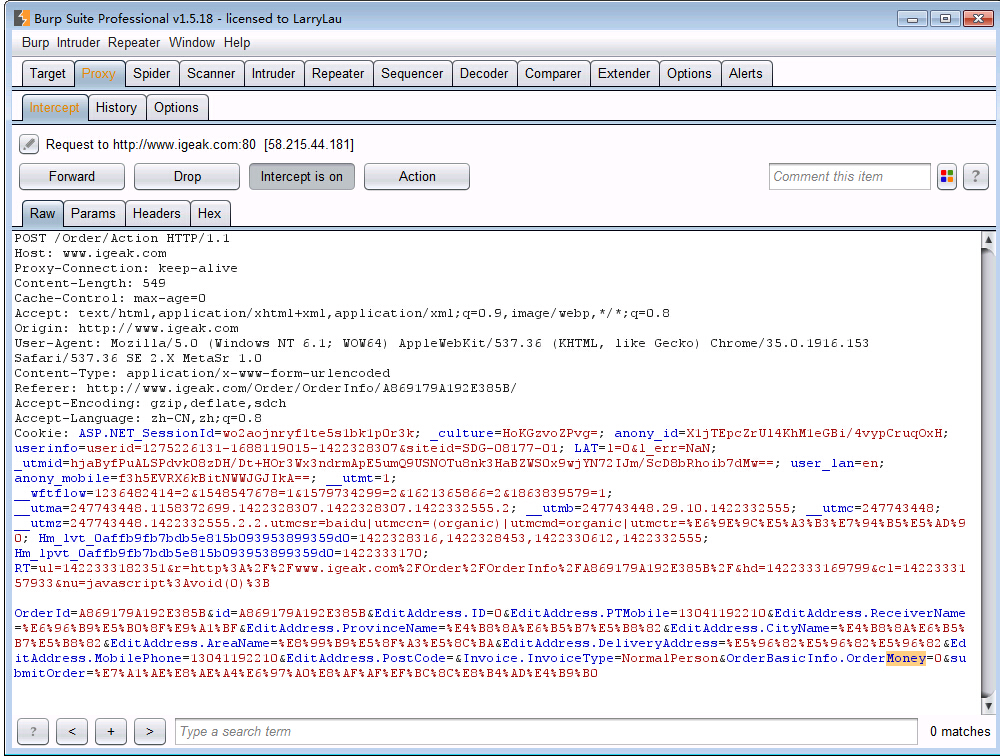Click the ASP.NET_SessionId cookie name
The width and height of the screenshot is (1000, 756).
(x=147, y=433)
